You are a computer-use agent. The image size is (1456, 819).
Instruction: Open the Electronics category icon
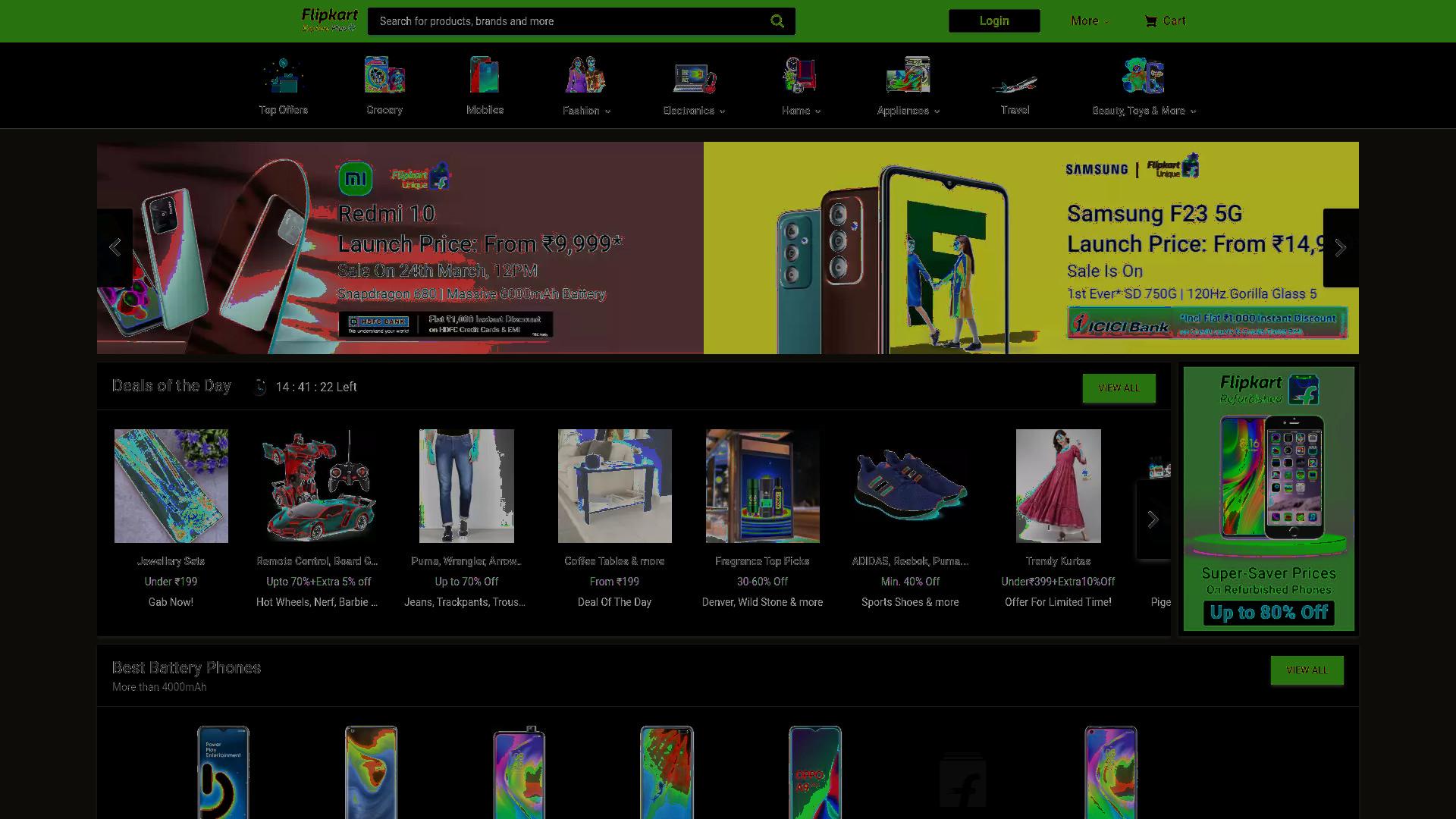pyautogui.click(x=695, y=77)
